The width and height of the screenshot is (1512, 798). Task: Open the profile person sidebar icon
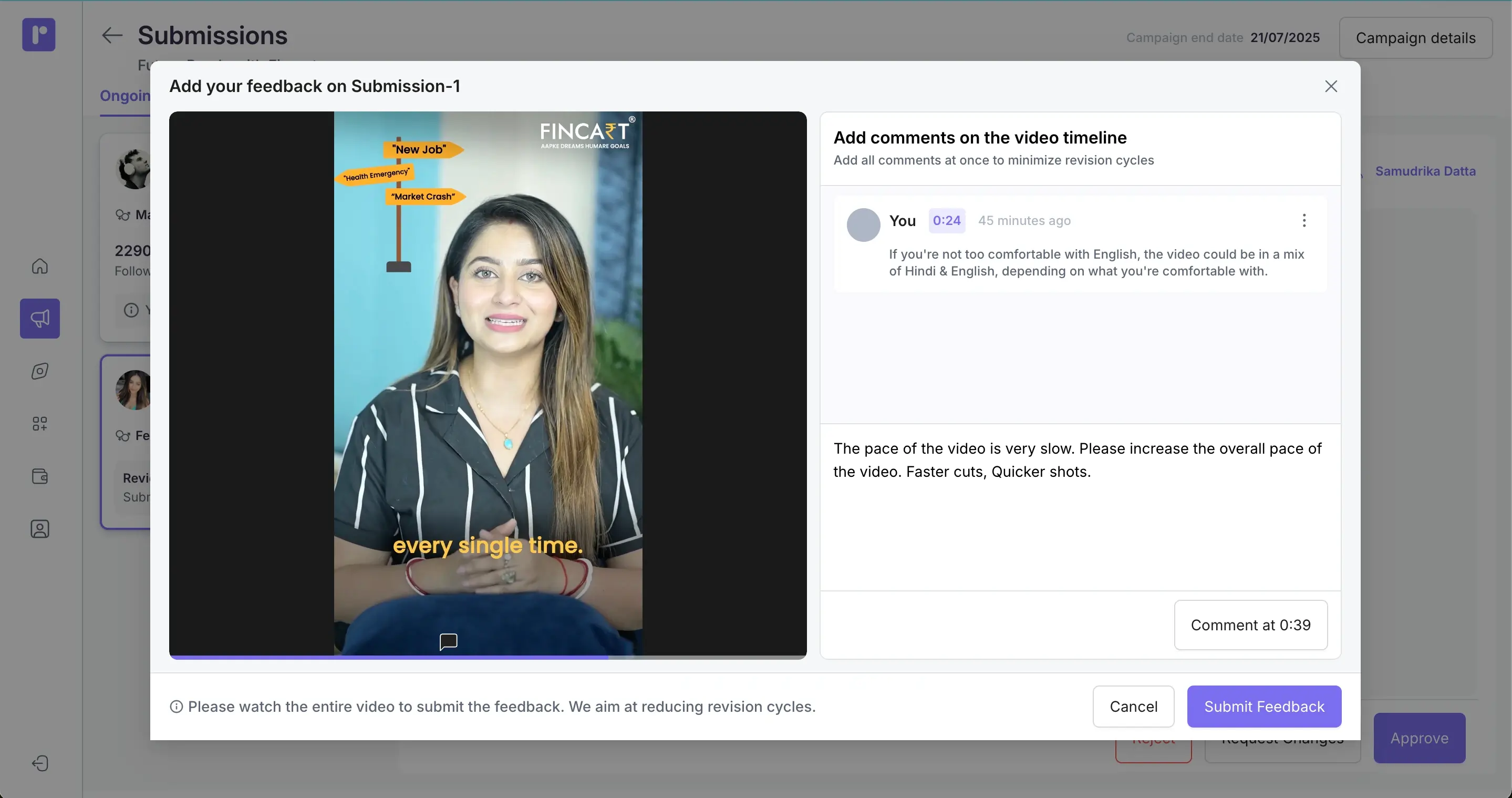coord(39,529)
